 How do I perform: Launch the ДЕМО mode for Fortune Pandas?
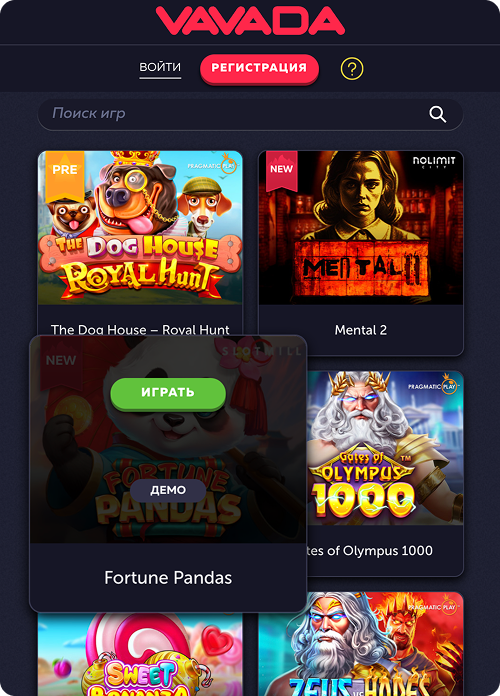(x=168, y=490)
